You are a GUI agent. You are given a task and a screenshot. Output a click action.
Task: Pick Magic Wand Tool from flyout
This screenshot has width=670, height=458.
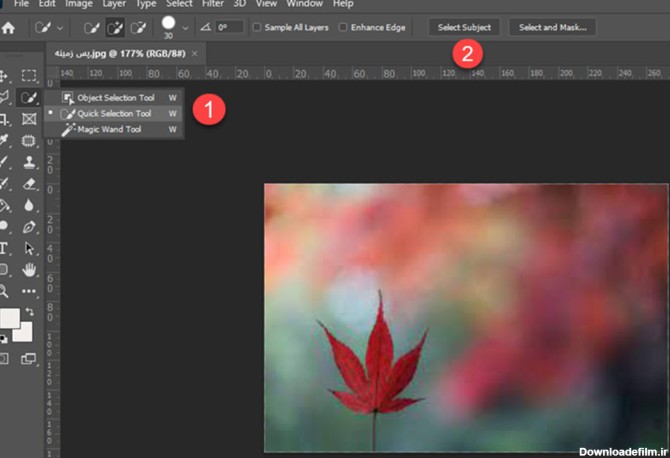point(115,129)
